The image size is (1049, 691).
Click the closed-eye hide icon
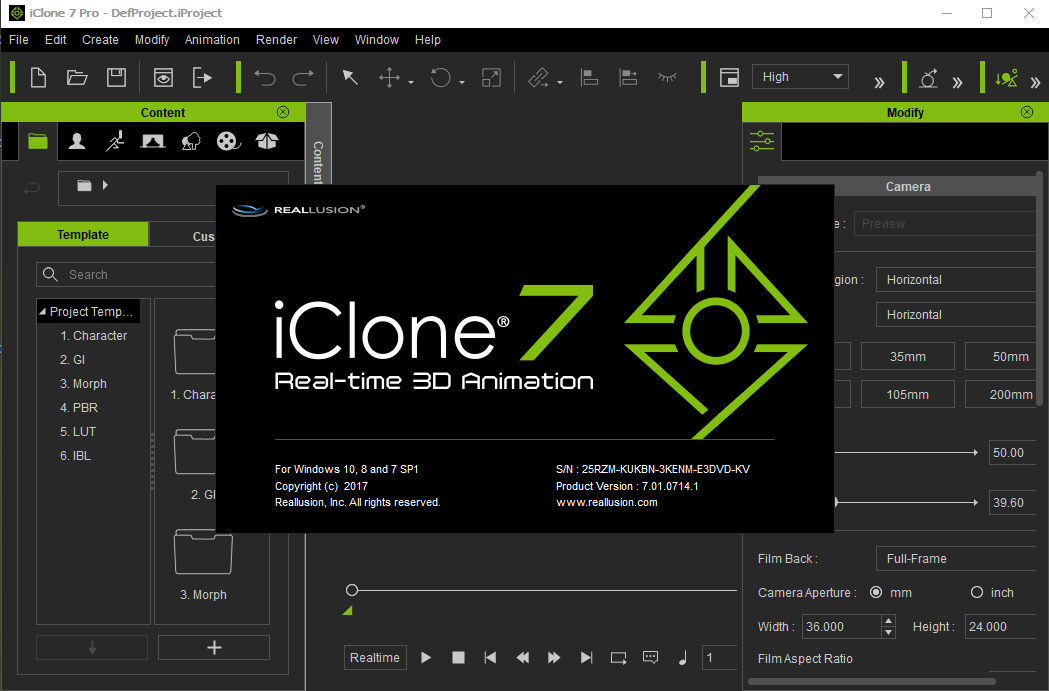pos(667,78)
